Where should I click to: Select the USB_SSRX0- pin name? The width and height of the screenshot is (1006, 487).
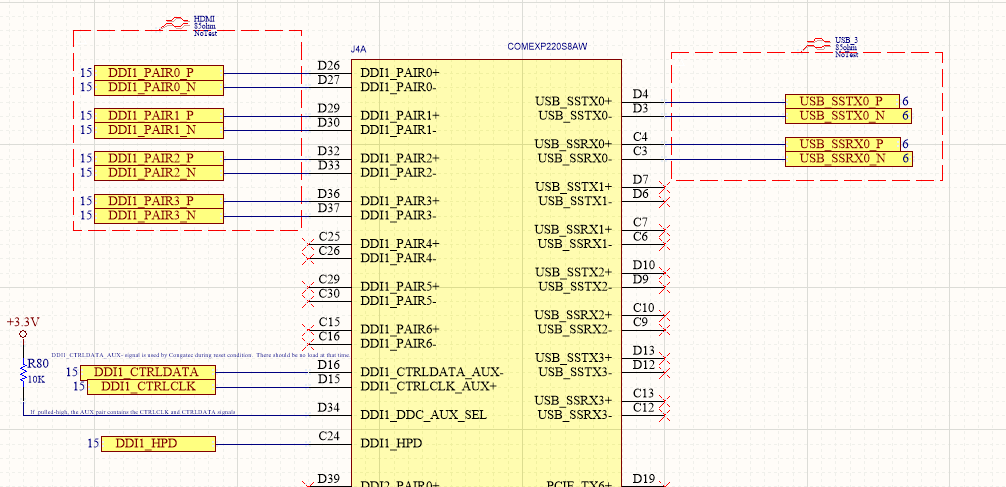pos(575,158)
